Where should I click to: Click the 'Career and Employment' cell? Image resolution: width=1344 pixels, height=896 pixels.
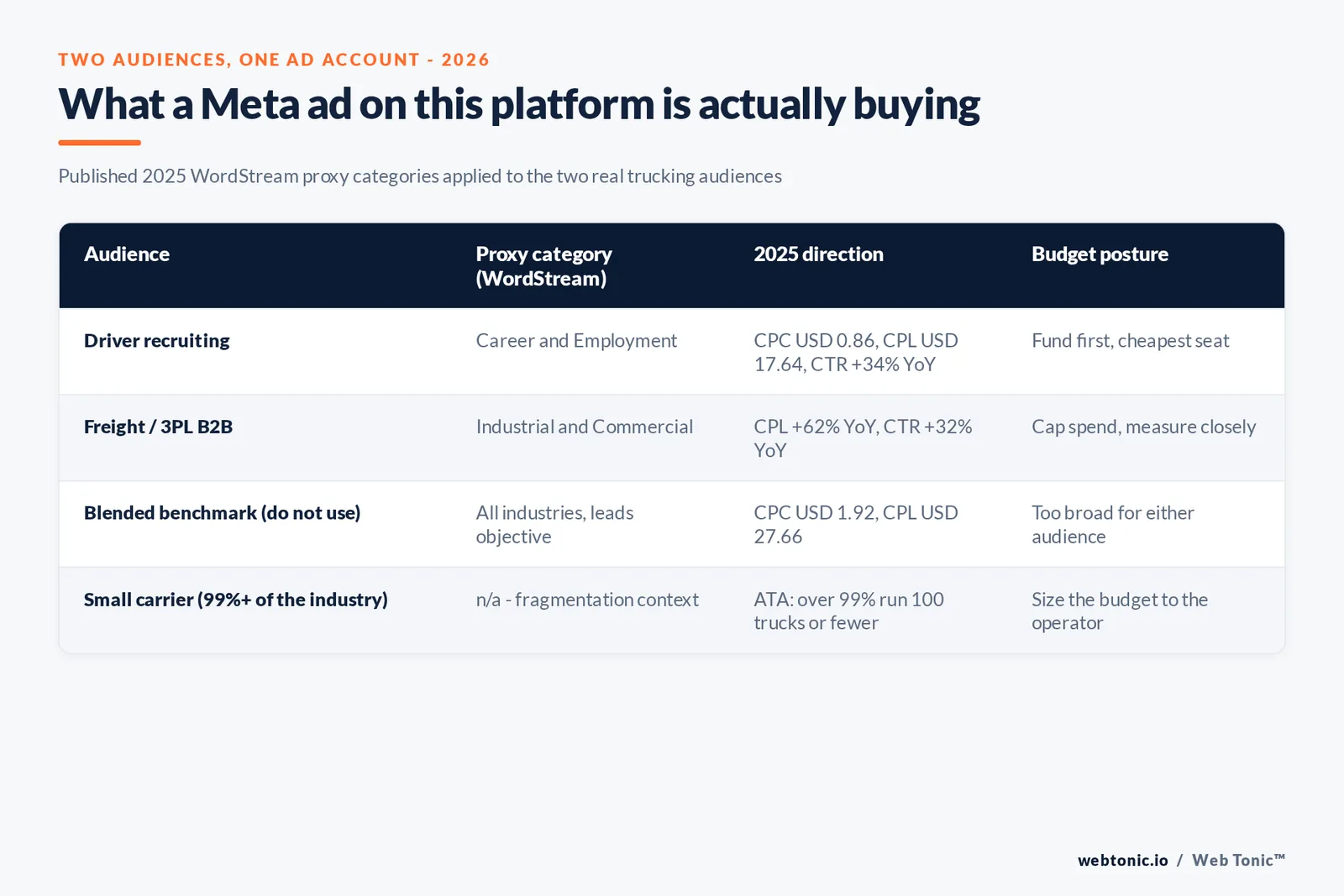pos(576,341)
